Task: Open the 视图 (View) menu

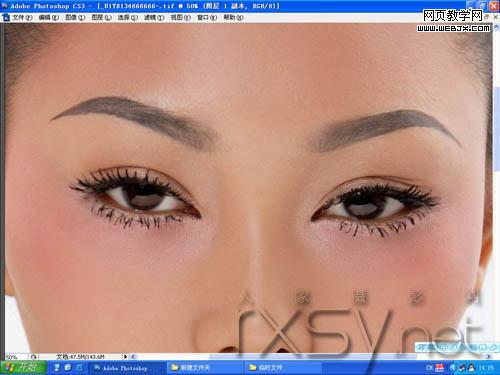Action: point(180,17)
